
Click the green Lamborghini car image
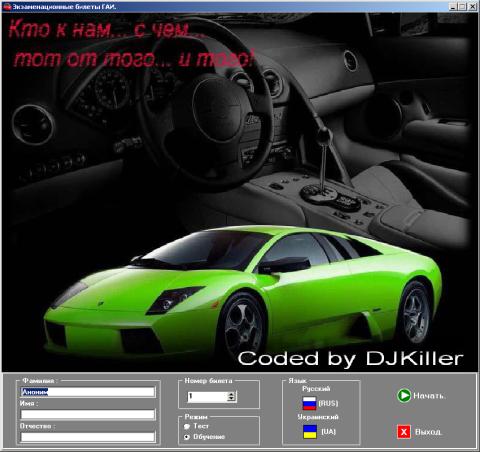[x=243, y=293]
